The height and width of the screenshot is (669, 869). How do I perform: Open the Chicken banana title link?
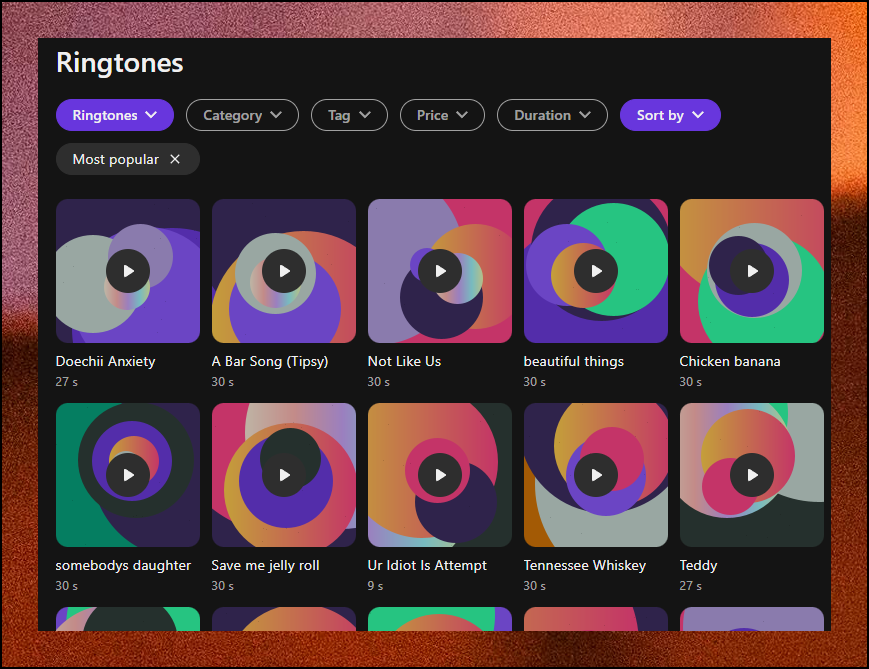(x=730, y=361)
